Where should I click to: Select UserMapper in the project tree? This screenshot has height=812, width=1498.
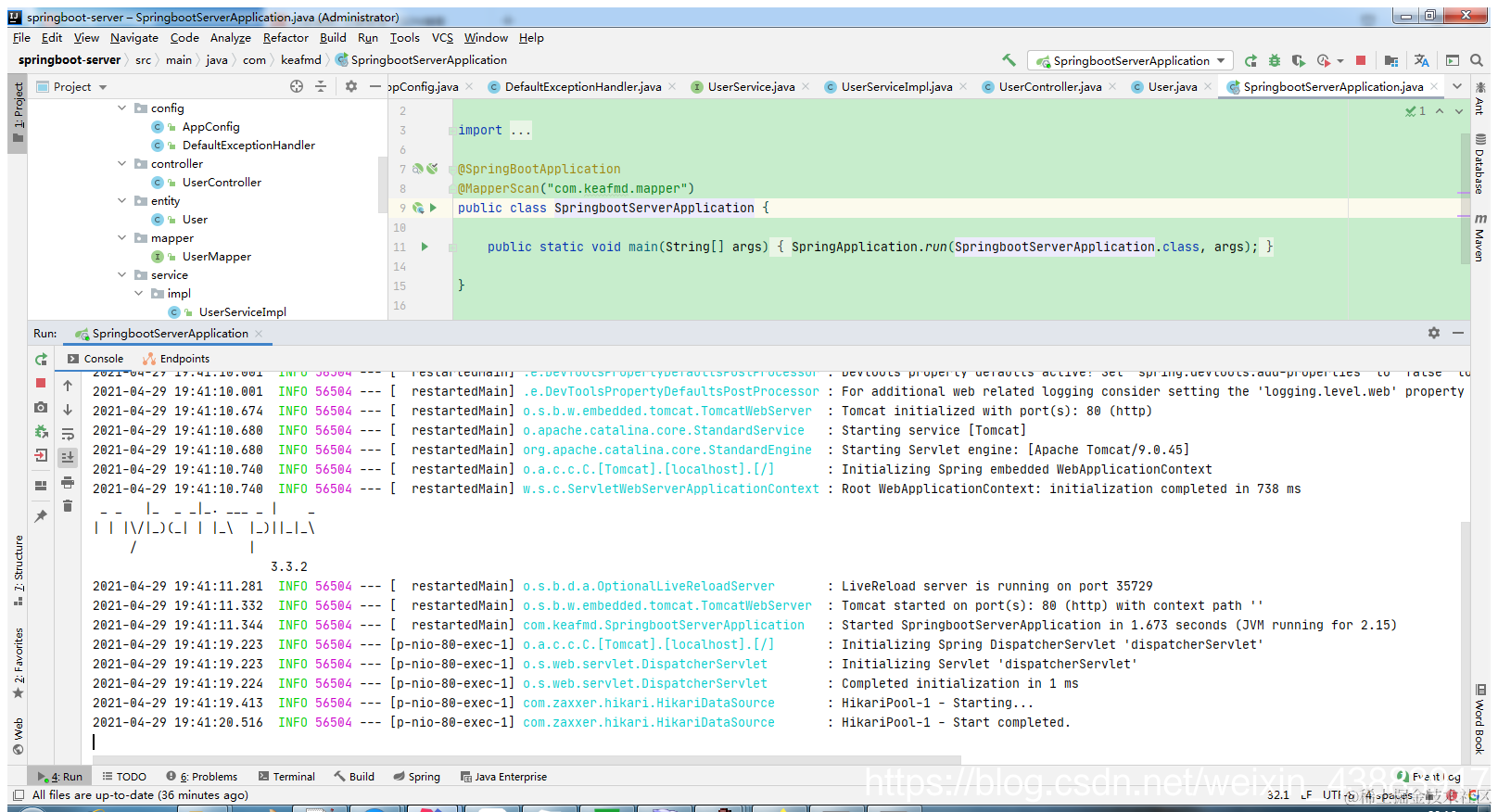pos(217,257)
